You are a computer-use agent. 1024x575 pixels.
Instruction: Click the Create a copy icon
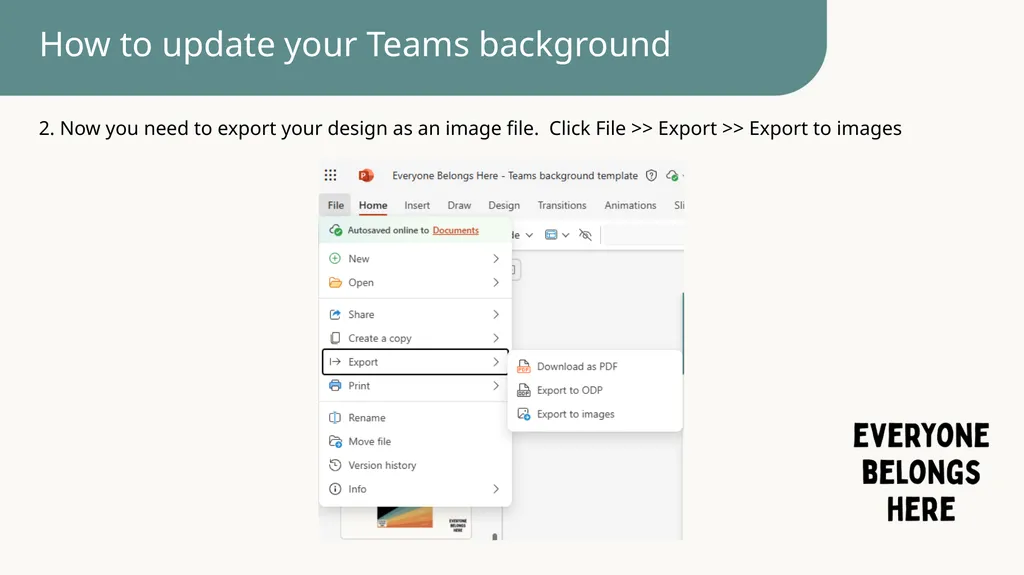[335, 338]
